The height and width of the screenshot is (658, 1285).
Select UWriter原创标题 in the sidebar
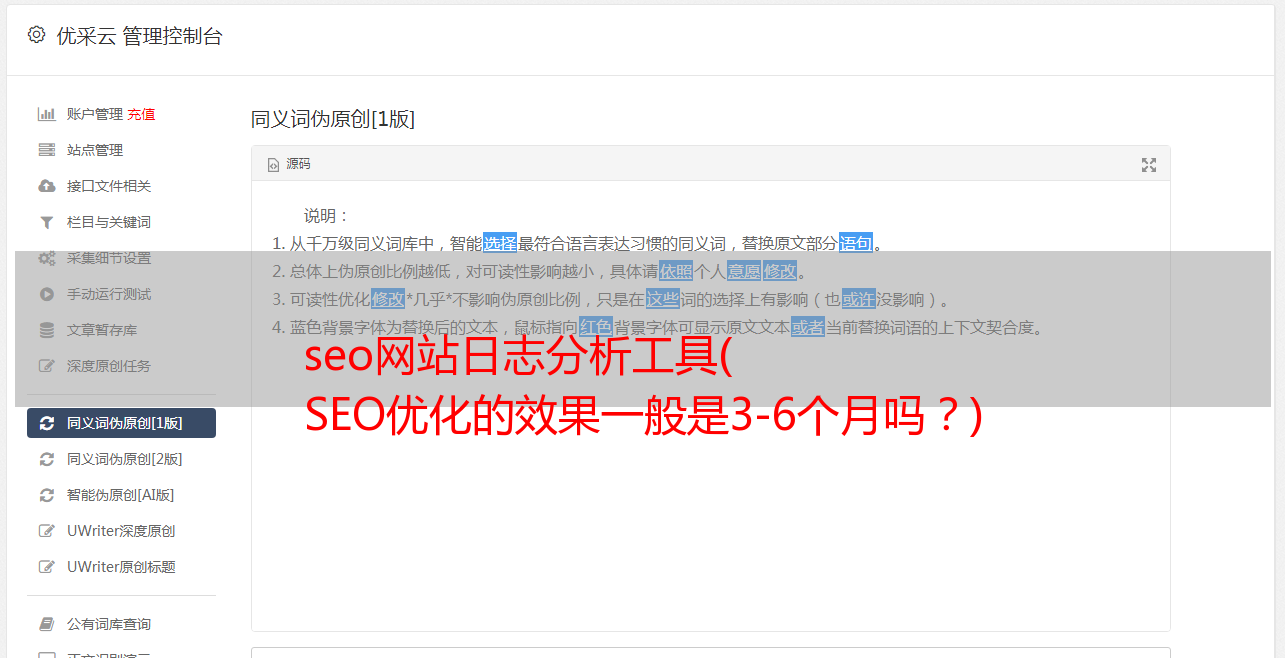[x=121, y=567]
